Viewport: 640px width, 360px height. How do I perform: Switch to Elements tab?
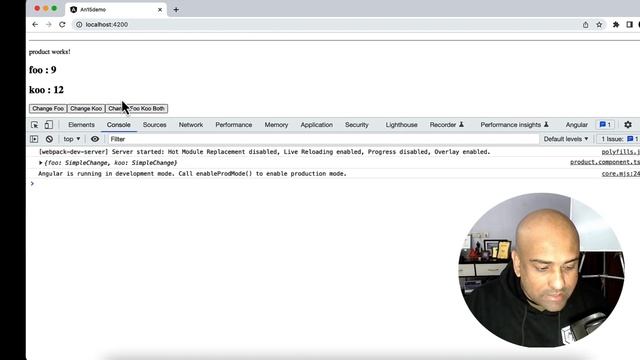click(81, 125)
